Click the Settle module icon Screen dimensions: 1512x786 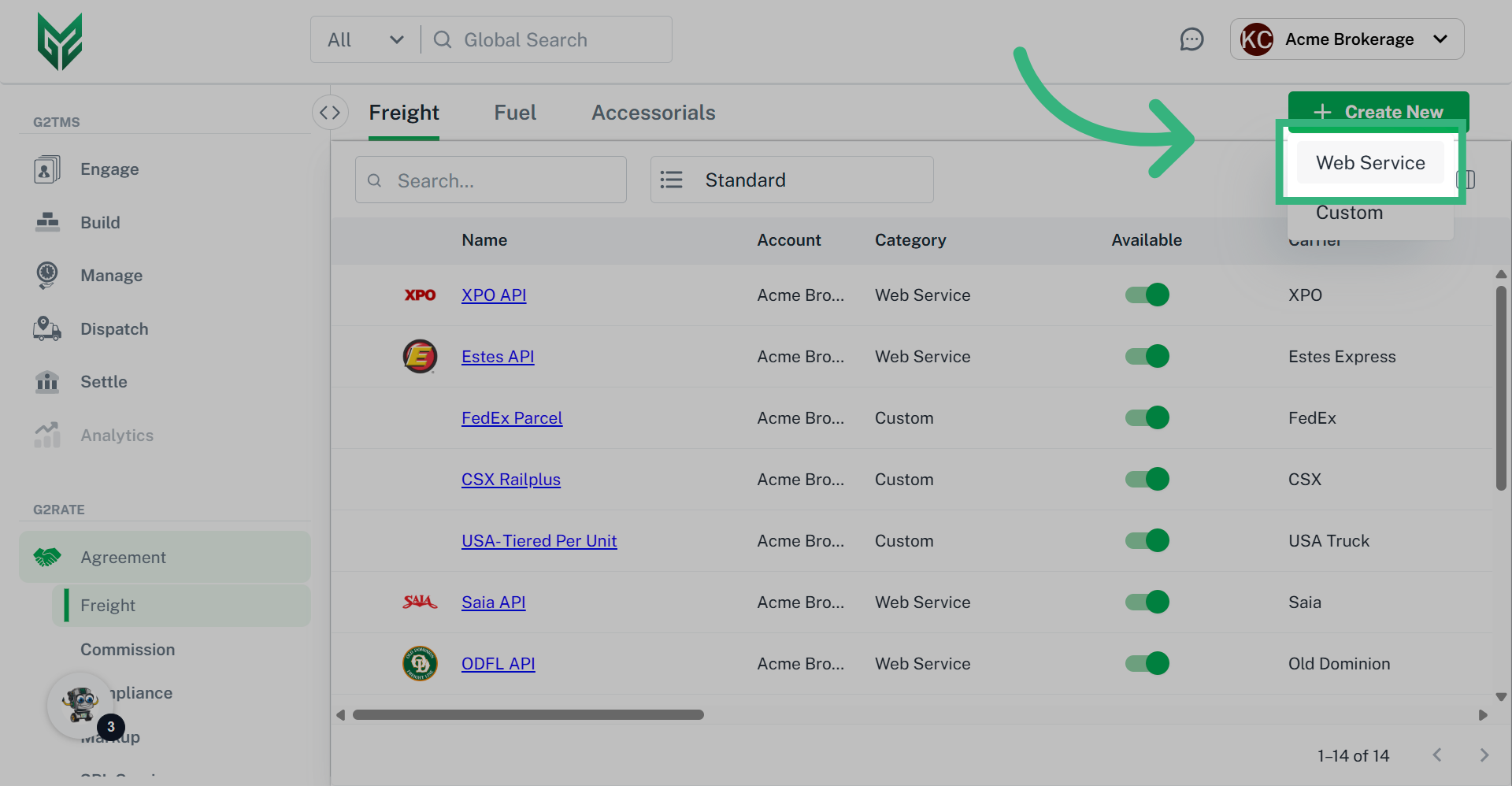[47, 381]
